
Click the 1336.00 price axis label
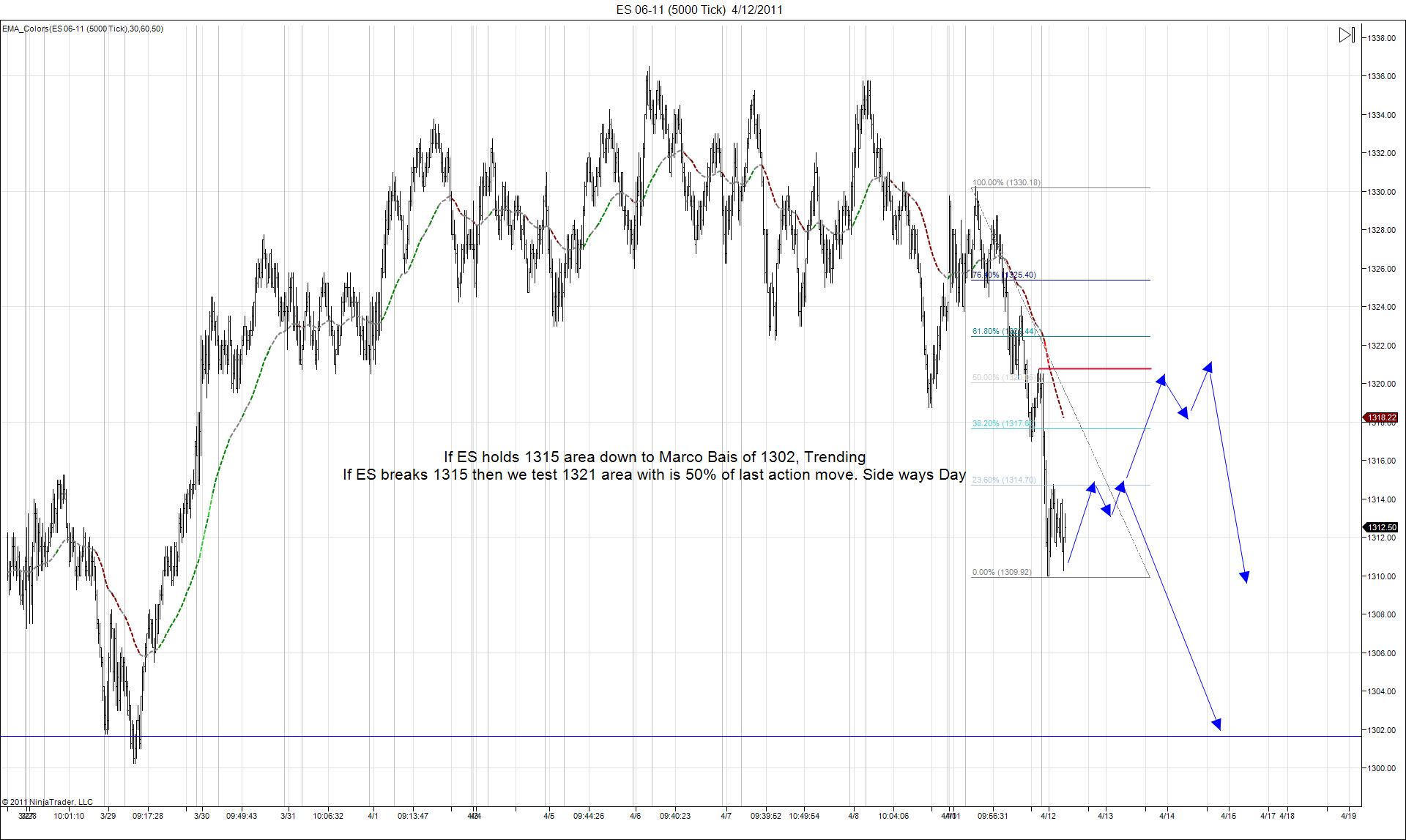pyautogui.click(x=1381, y=76)
